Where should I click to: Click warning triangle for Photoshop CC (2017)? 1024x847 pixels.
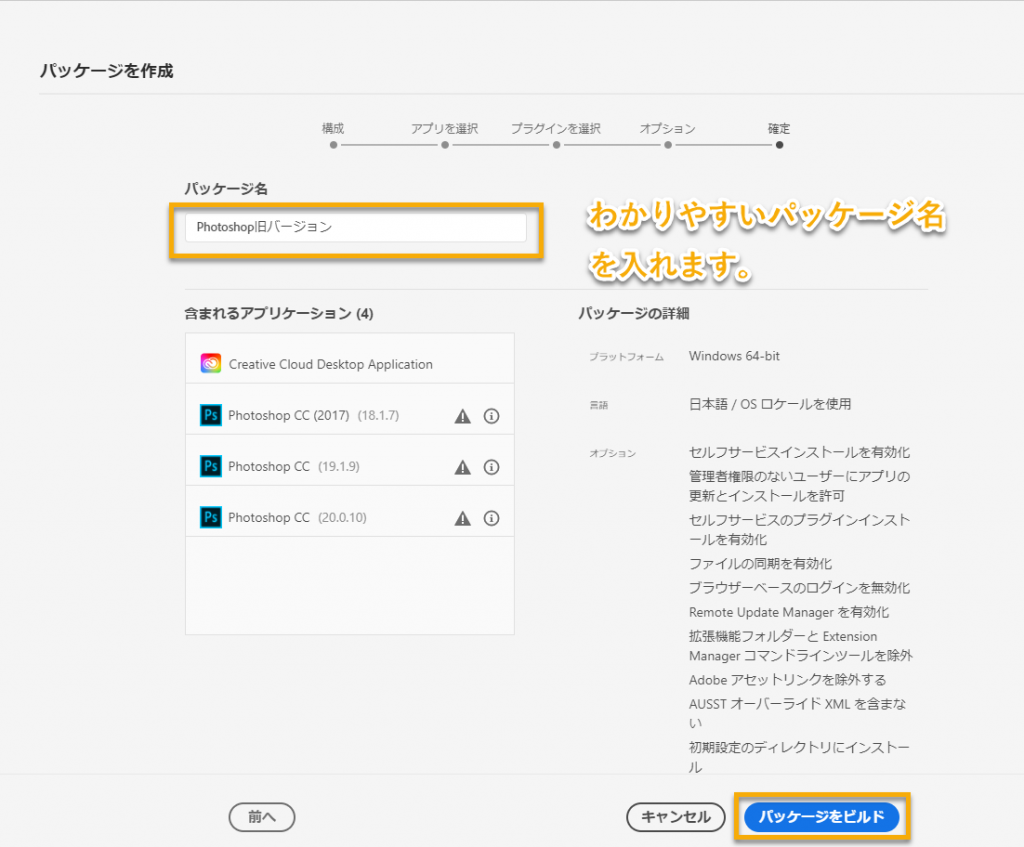point(462,416)
